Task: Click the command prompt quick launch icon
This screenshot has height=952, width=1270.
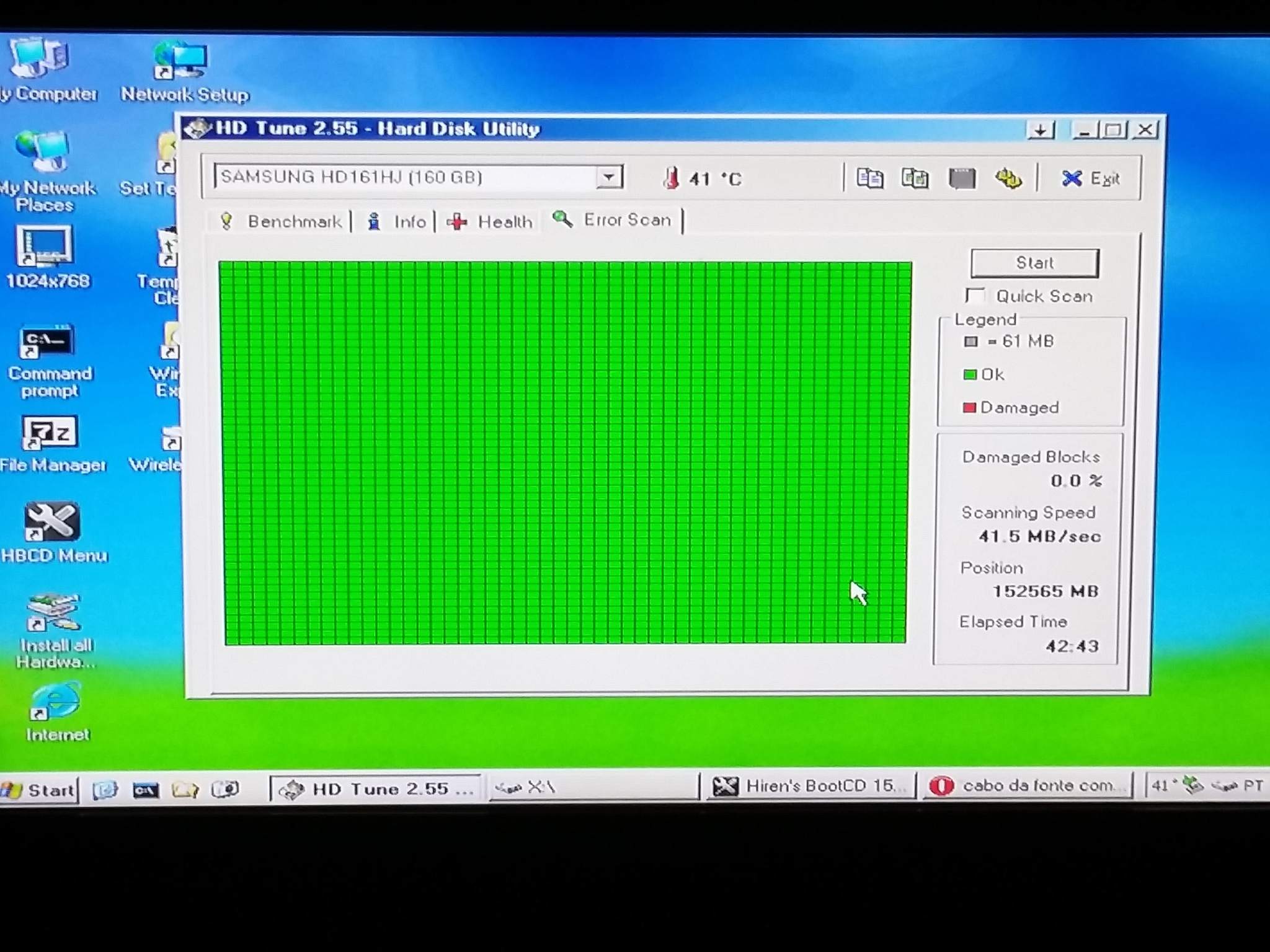Action: tap(145, 790)
